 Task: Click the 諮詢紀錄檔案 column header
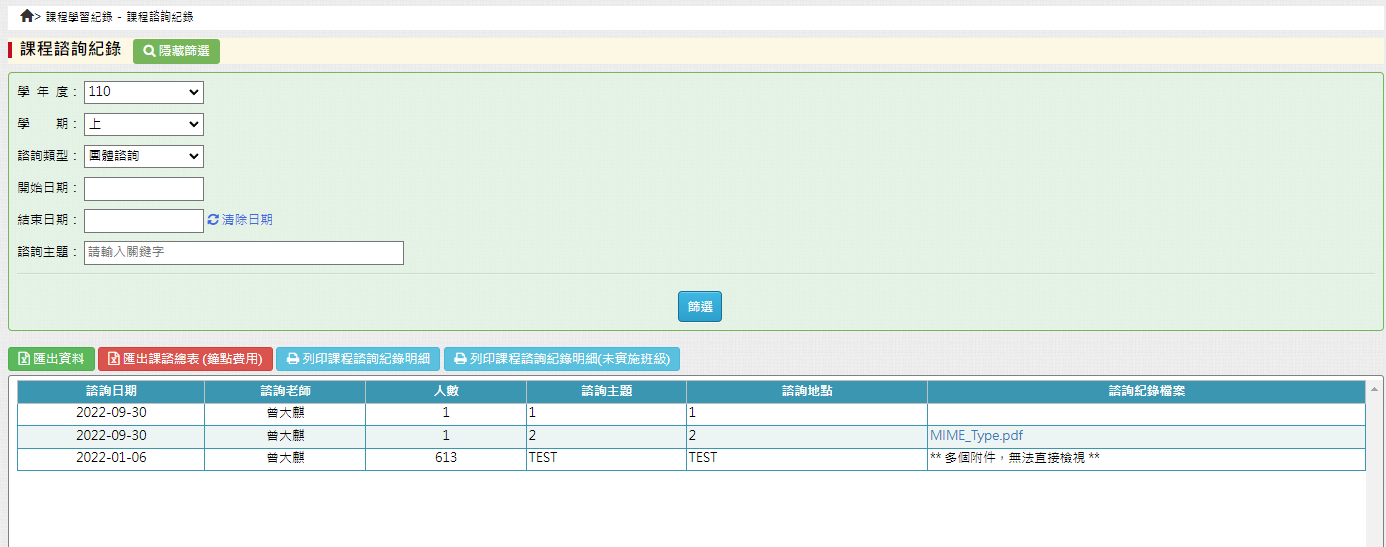pyautogui.click(x=1146, y=391)
